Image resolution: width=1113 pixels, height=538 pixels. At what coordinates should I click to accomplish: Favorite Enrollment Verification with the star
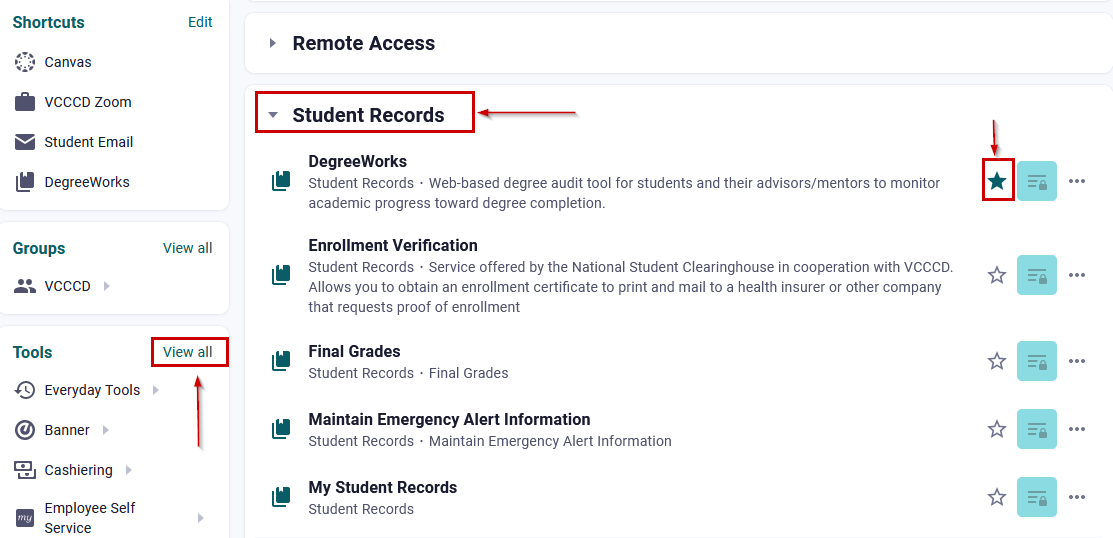click(997, 275)
